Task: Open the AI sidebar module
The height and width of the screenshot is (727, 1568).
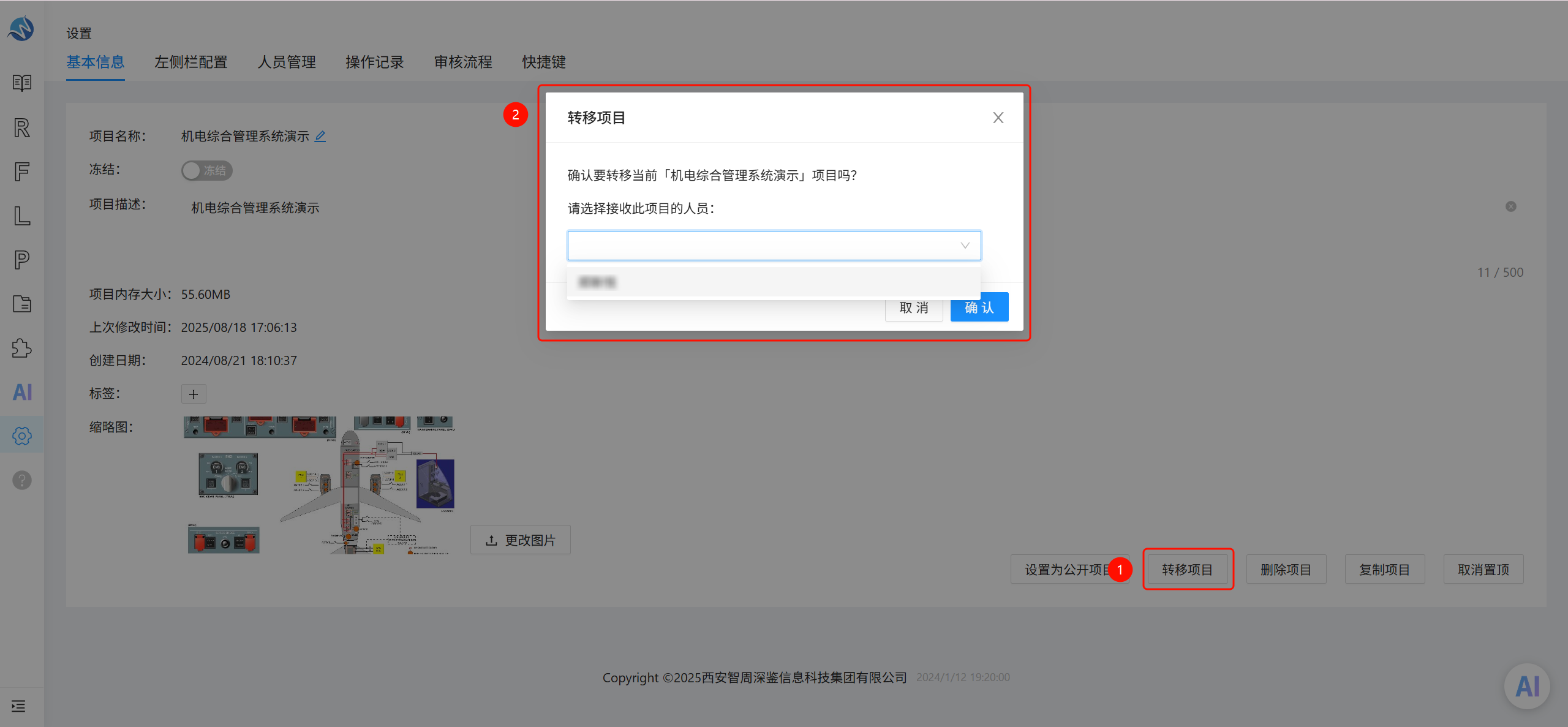Action: pyautogui.click(x=22, y=392)
